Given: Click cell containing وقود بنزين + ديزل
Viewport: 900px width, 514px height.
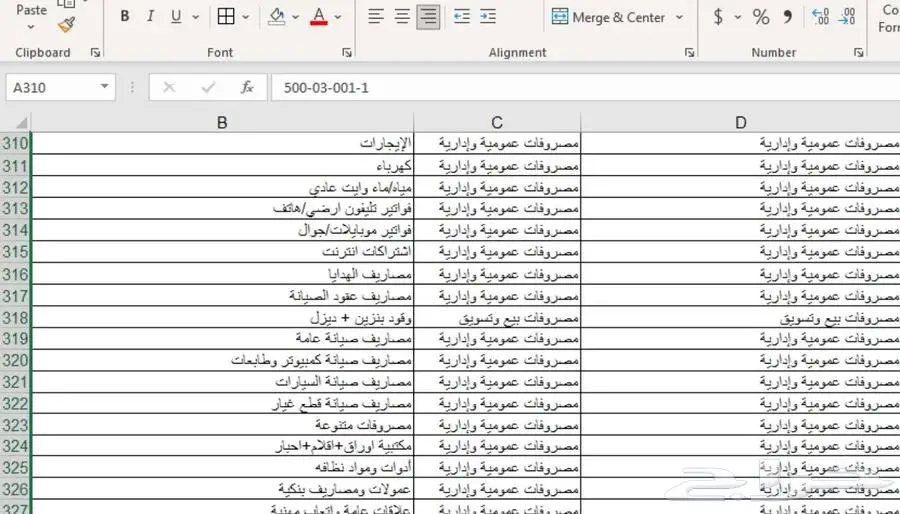Looking at the screenshot, I should pos(222,317).
